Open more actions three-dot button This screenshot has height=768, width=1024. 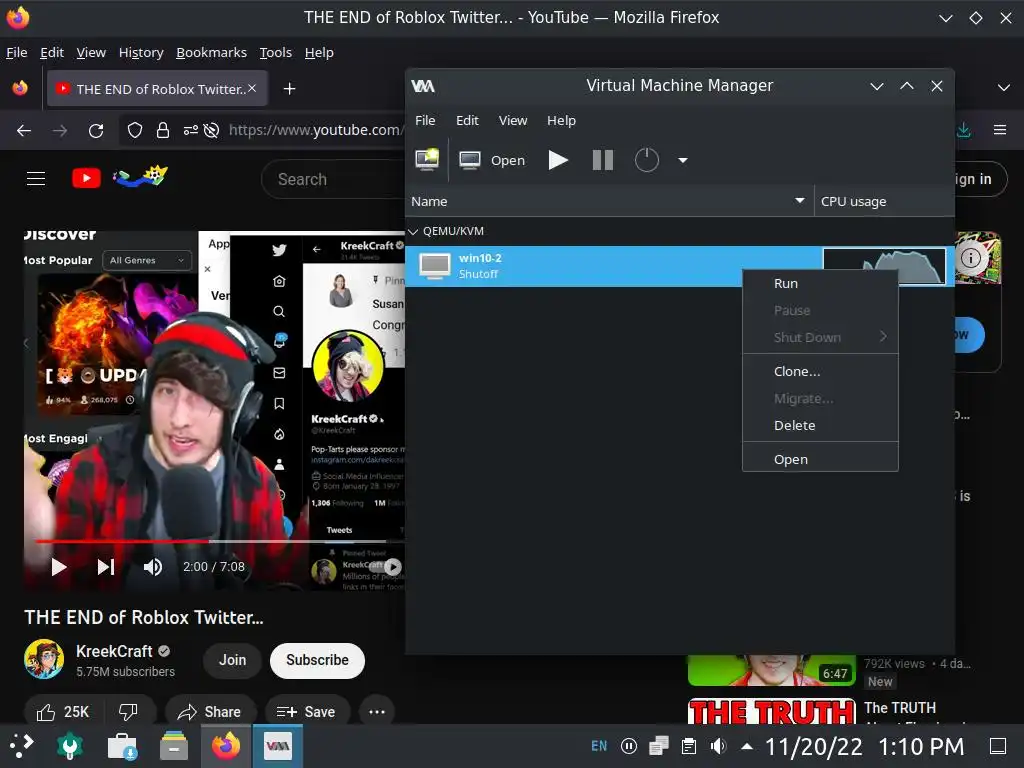[x=377, y=711]
